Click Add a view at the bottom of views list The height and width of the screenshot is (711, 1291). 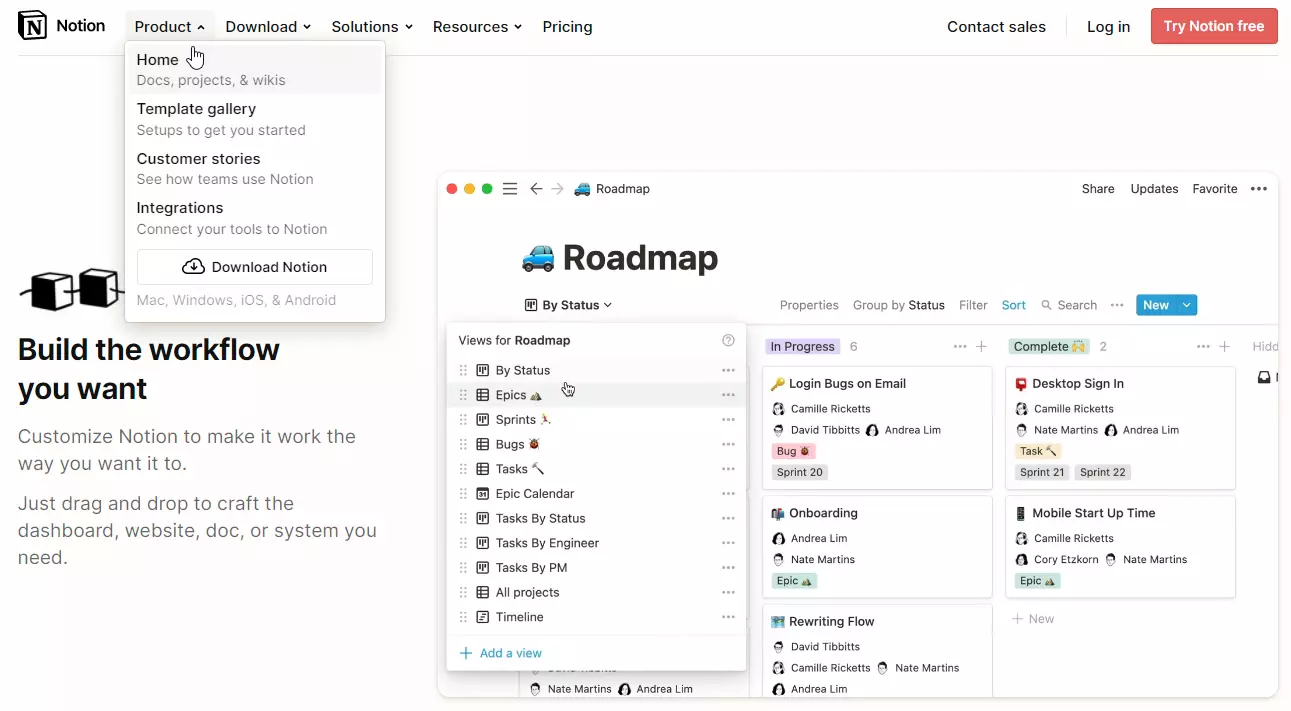click(x=500, y=653)
